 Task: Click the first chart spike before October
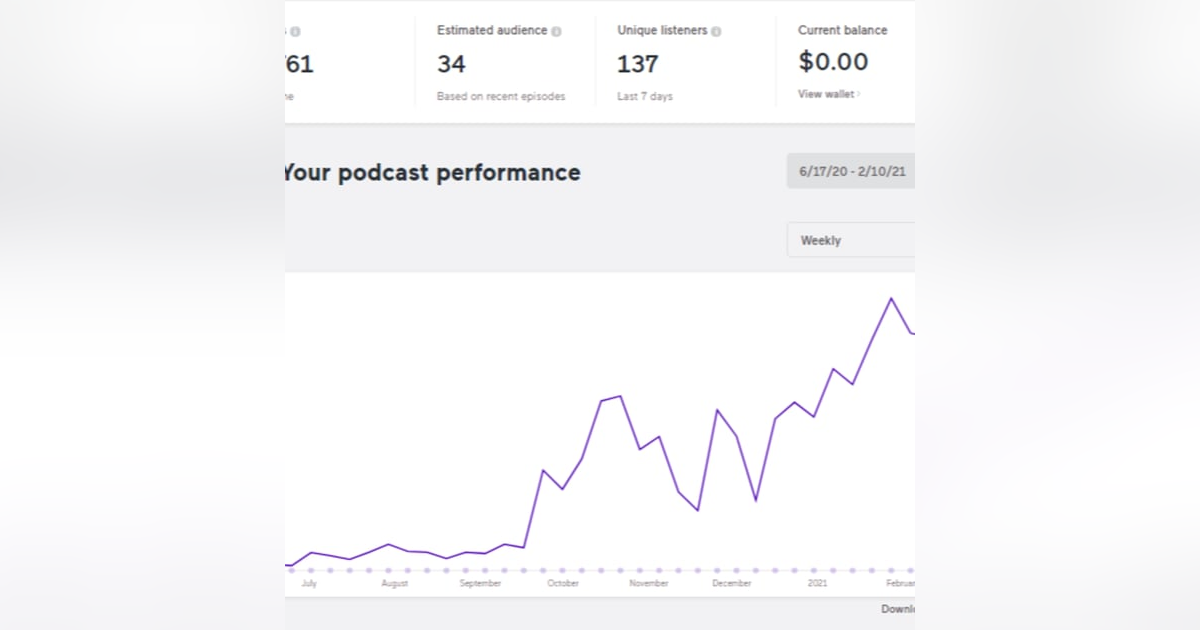coord(542,470)
